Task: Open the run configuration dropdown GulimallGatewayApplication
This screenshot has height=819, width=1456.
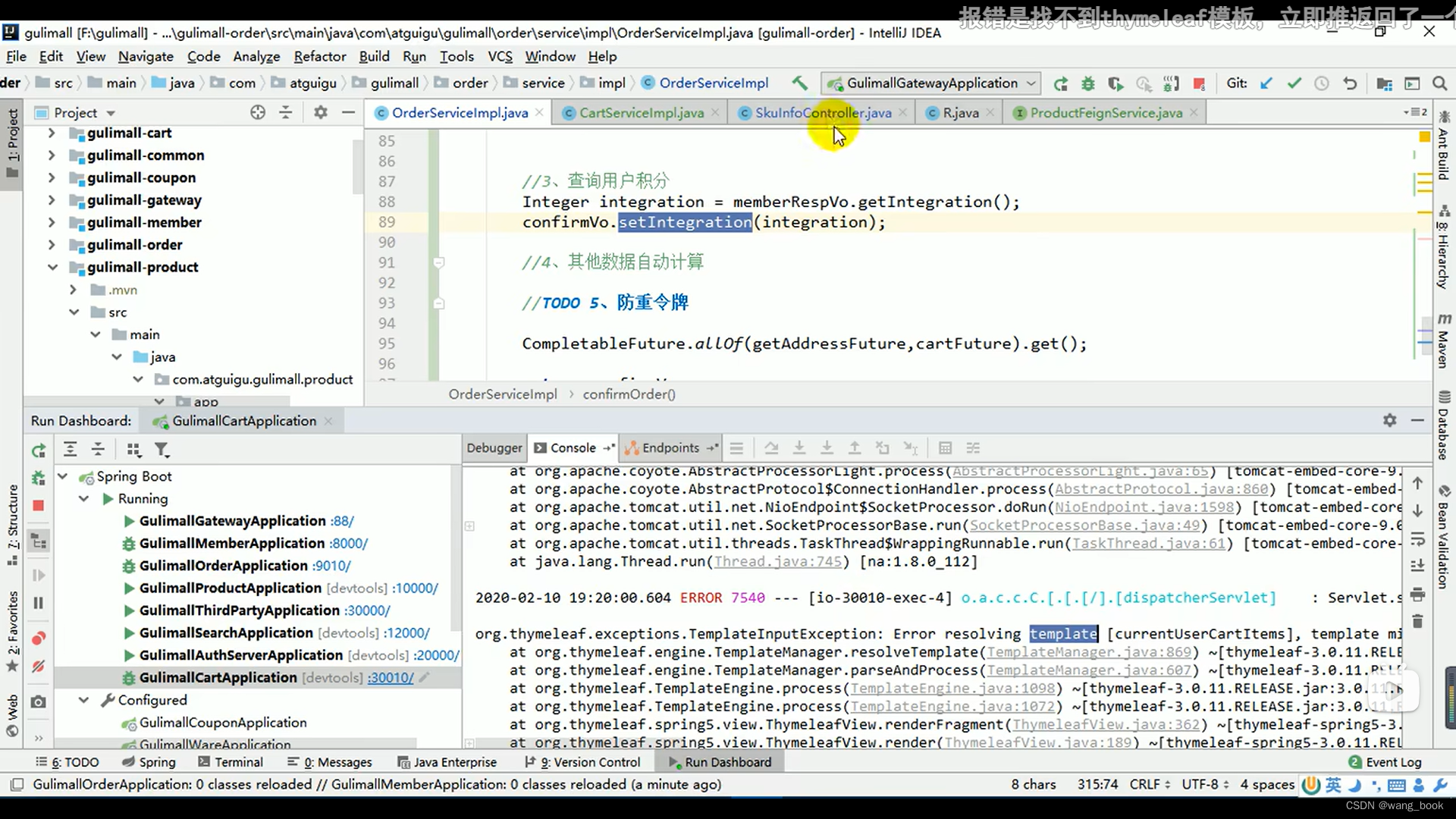Action: 931,83
